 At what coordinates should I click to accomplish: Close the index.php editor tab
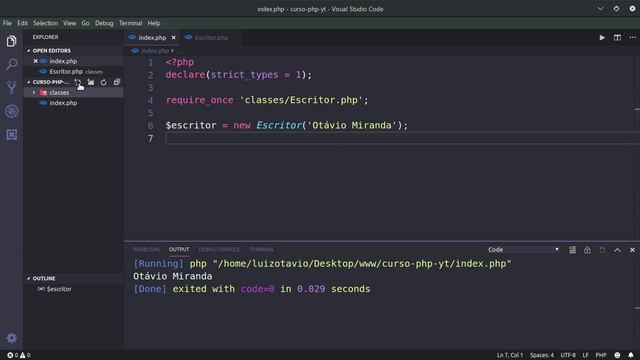(173, 38)
